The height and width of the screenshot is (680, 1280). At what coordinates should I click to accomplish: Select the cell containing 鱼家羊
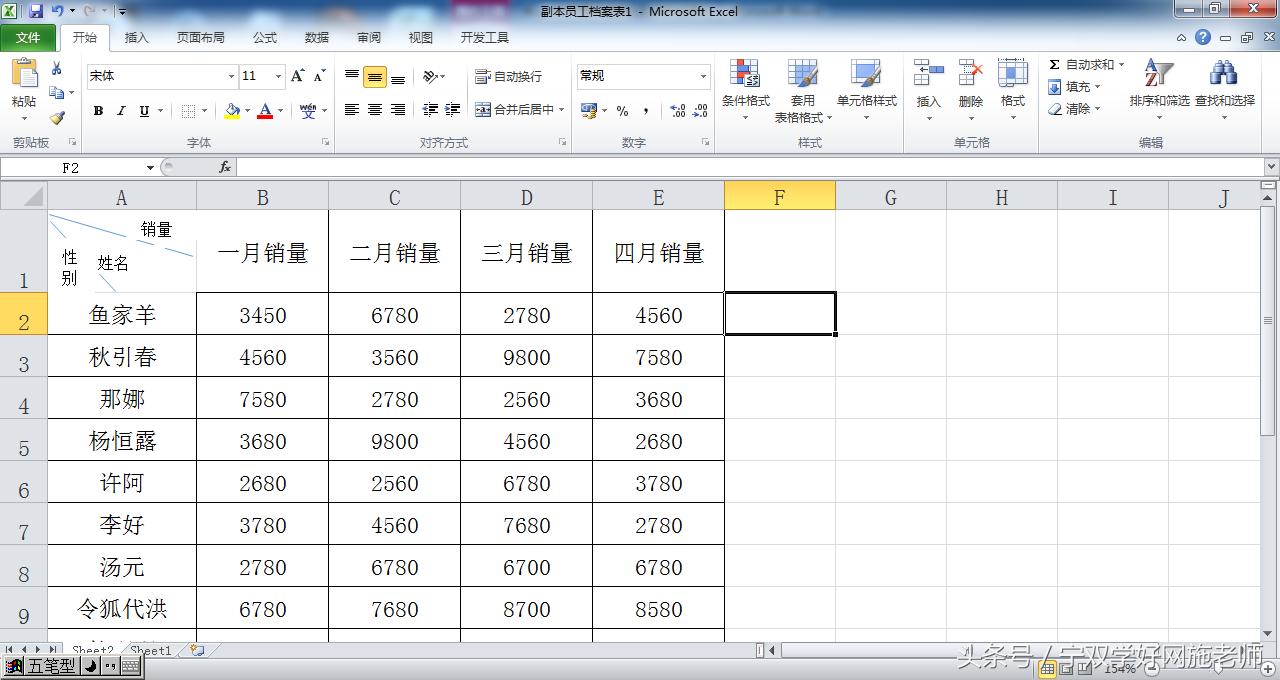click(121, 313)
